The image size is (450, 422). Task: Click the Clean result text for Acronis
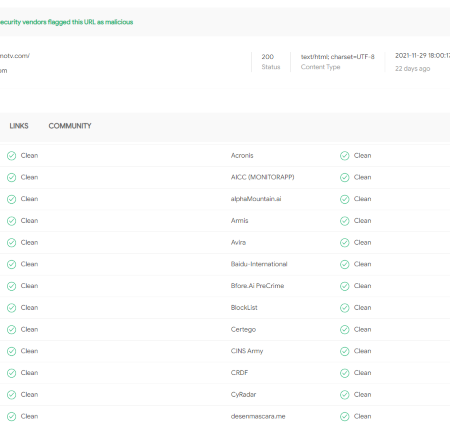[362, 155]
